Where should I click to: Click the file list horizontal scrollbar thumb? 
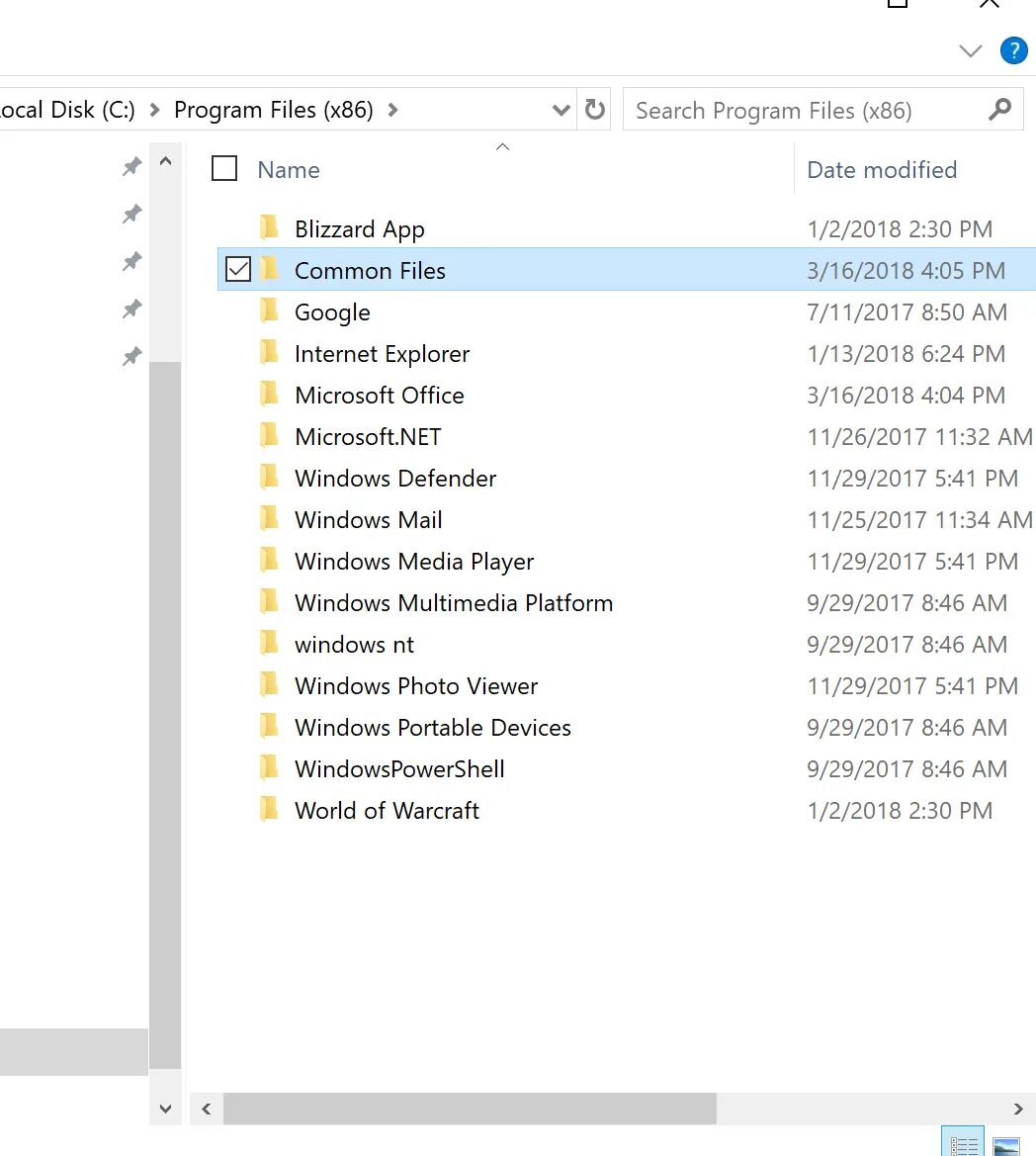pyautogui.click(x=471, y=1109)
